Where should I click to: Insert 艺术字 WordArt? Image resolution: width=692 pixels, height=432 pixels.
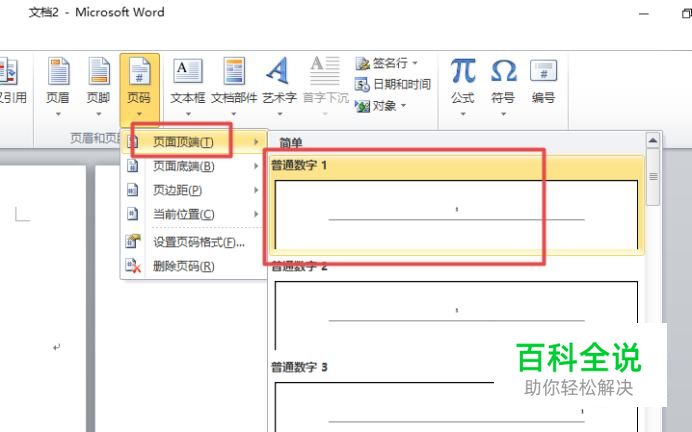(x=279, y=86)
